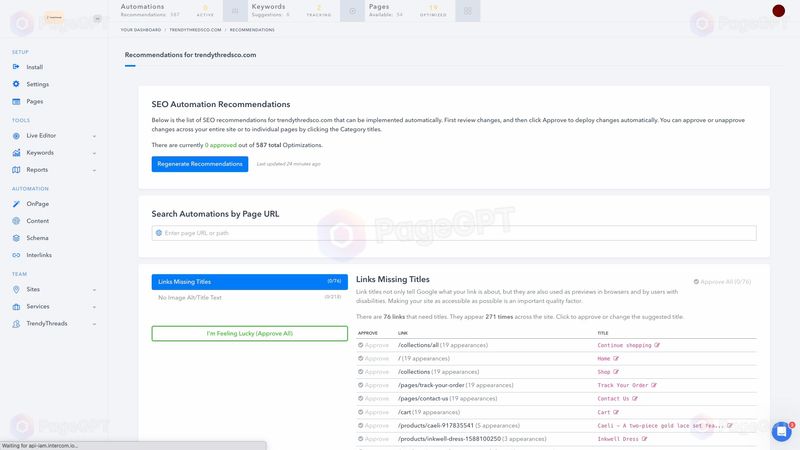The width and height of the screenshot is (800, 450).
Task: Open the Interlinks chain icon
Action: 16,255
